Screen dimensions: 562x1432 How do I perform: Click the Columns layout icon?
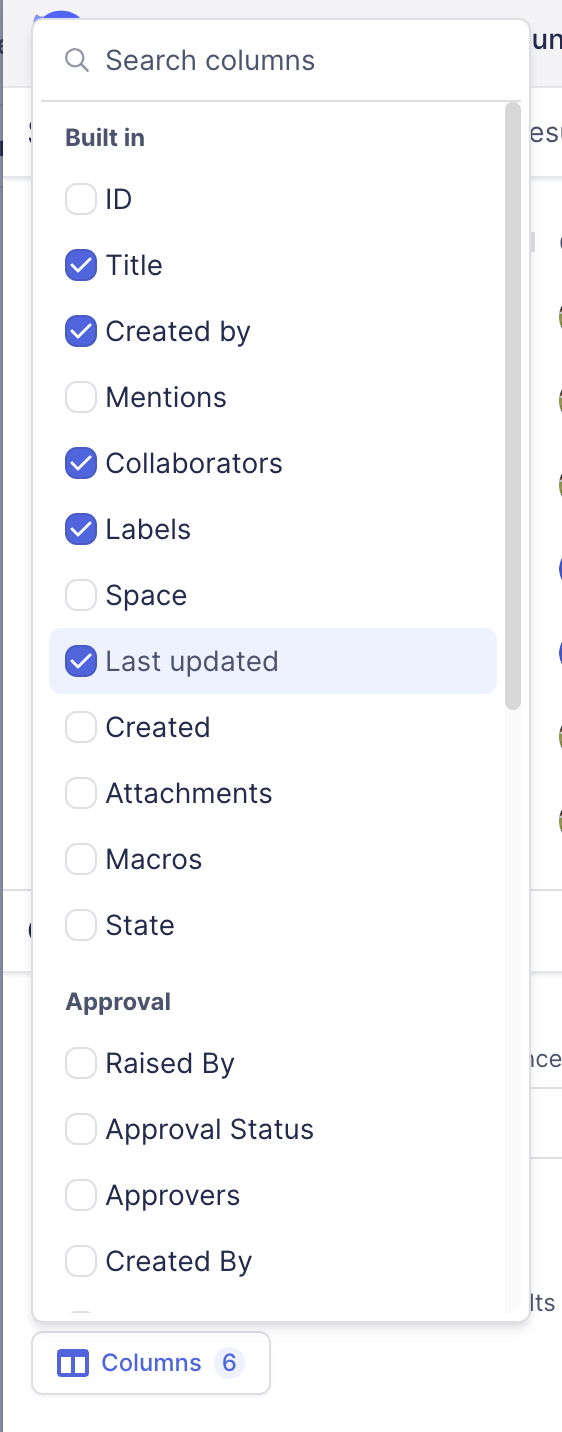click(x=73, y=1363)
